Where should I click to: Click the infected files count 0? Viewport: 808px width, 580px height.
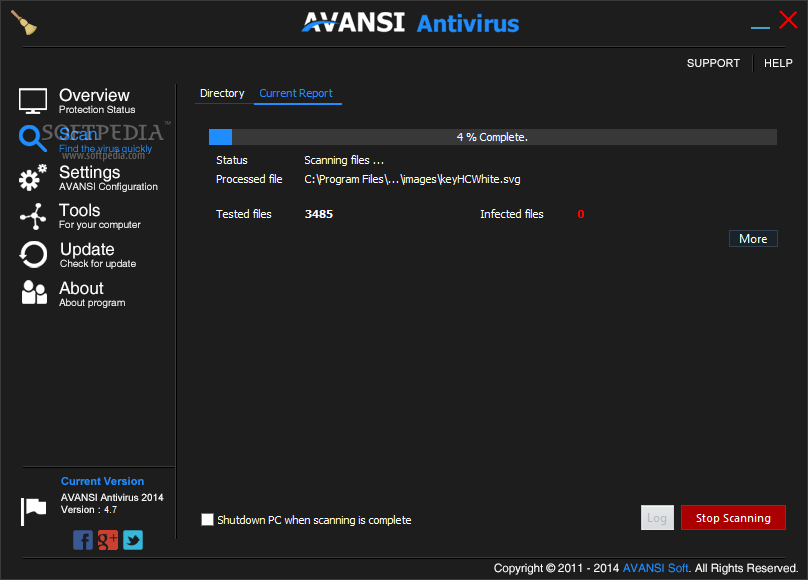click(x=581, y=214)
